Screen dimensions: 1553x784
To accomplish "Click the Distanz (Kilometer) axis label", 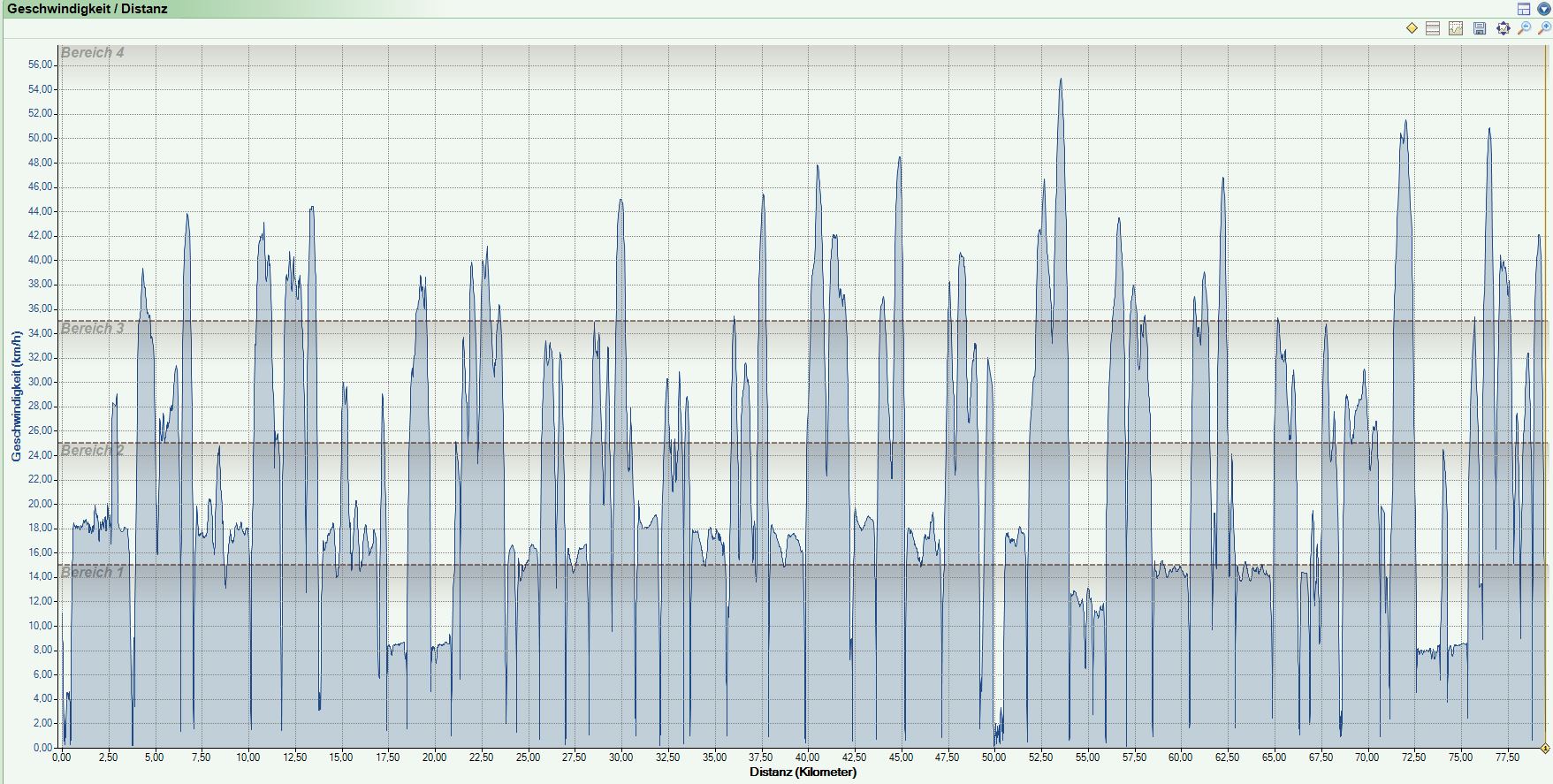I will coord(803,772).
